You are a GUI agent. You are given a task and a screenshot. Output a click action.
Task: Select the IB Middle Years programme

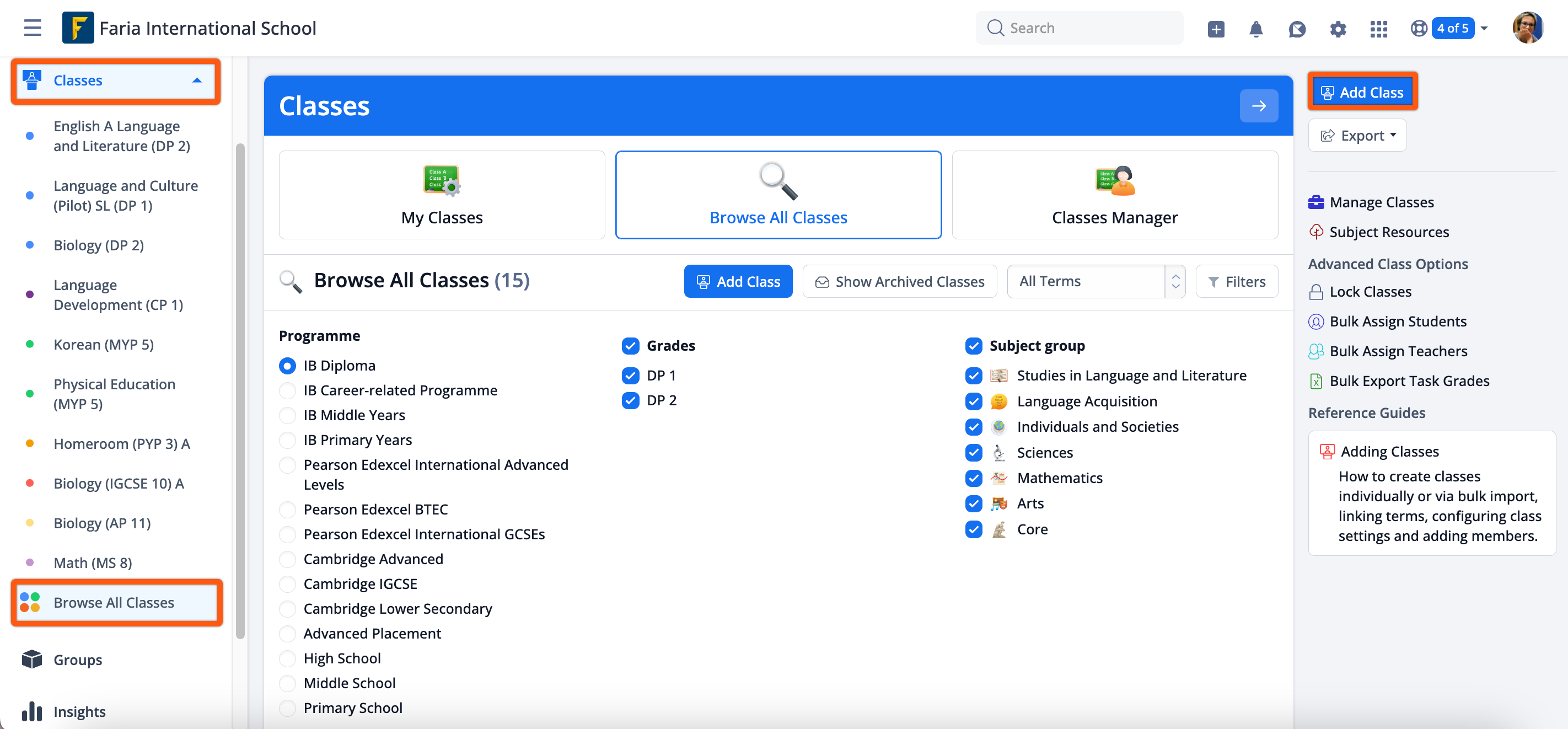(x=287, y=415)
